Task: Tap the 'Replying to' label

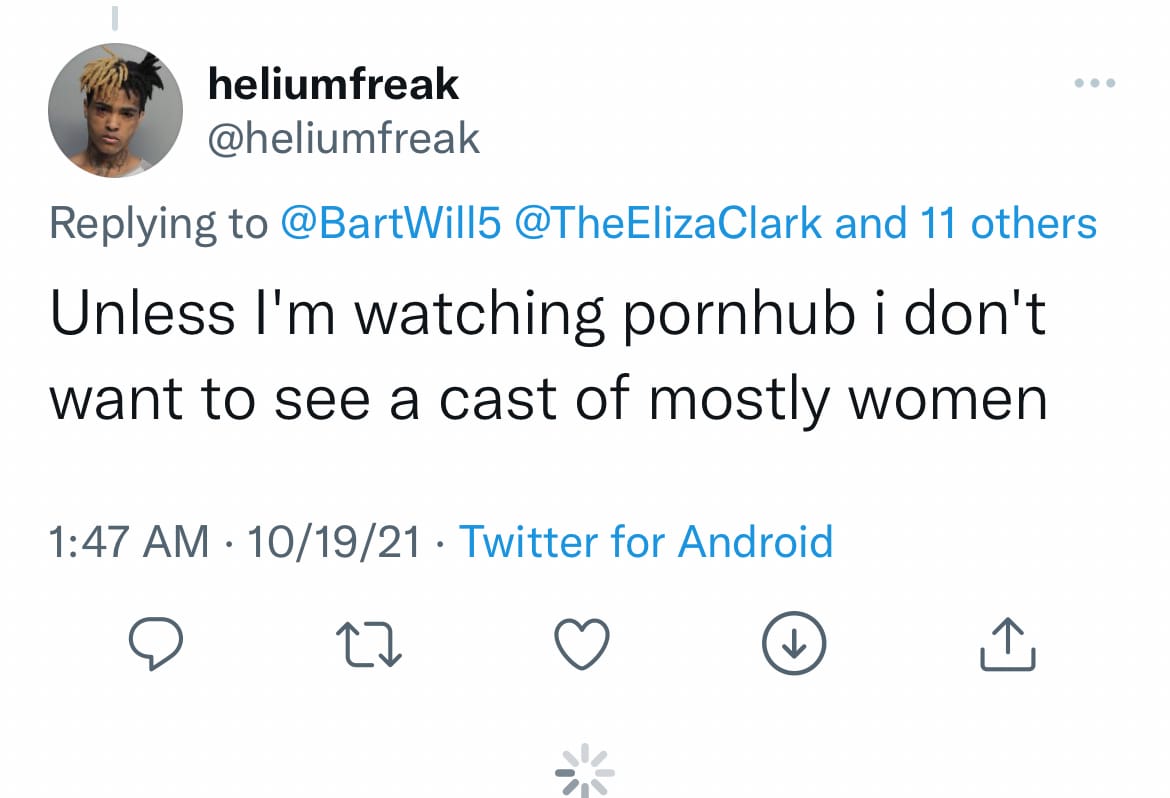Action: (x=158, y=224)
